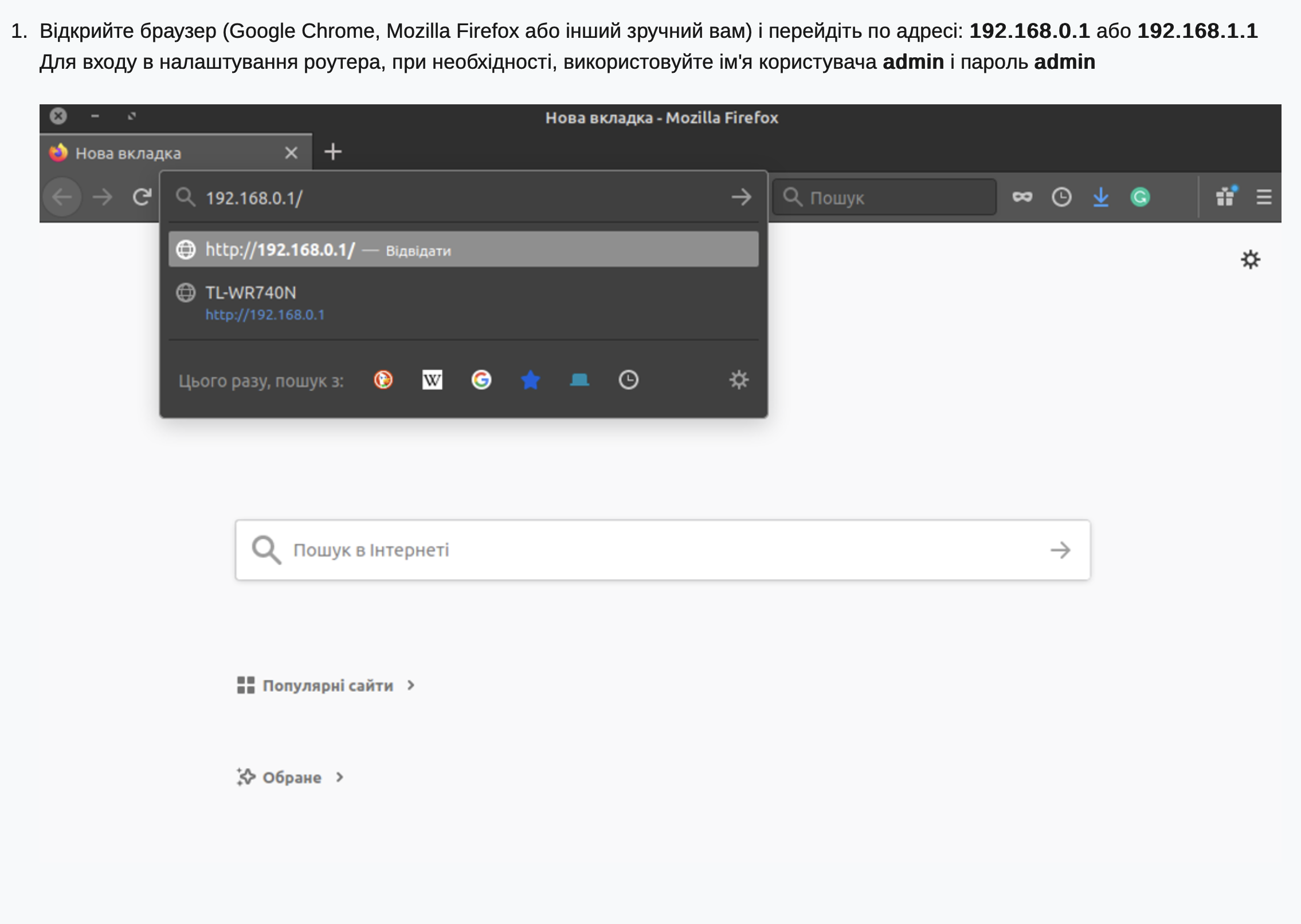Search history with the clock icon in the dropdown
1301x924 pixels.
(x=629, y=379)
